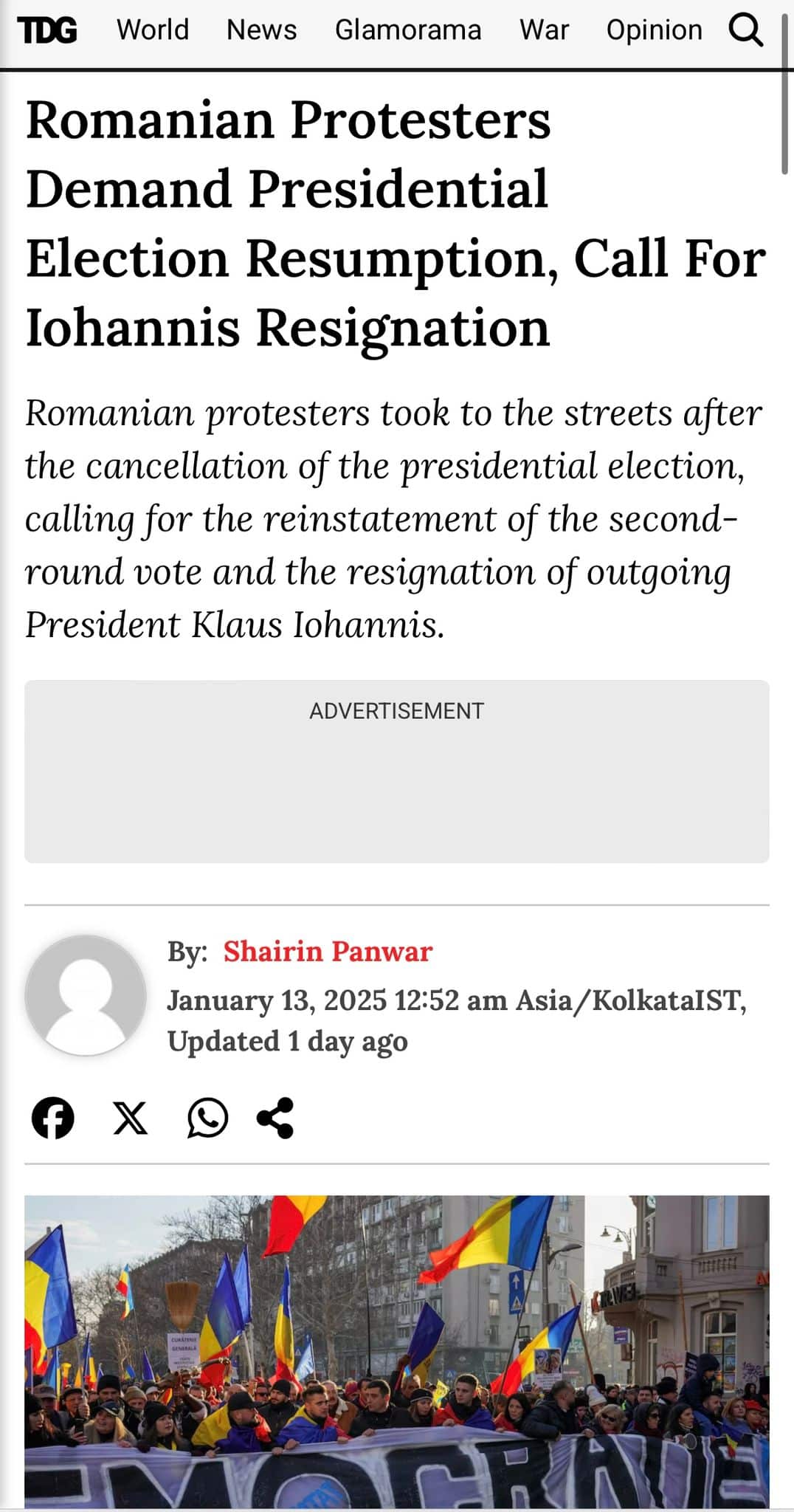Select the Glamorama menu item
Image resolution: width=794 pixels, height=1512 pixels.
click(408, 30)
